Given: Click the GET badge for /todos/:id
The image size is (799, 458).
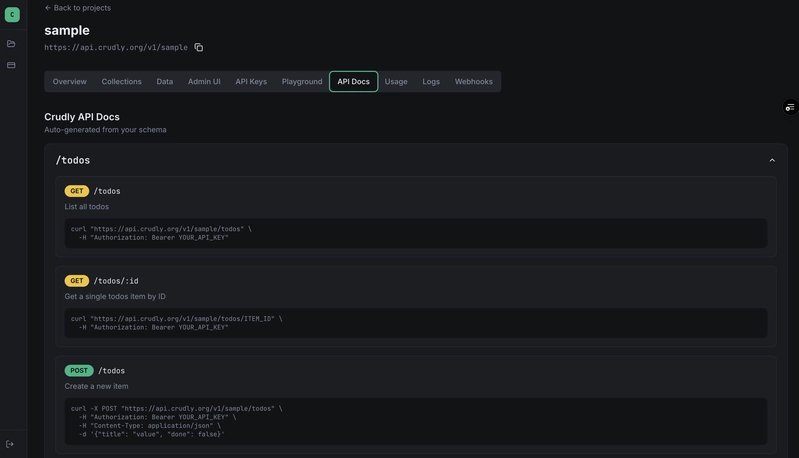Looking at the screenshot, I should 76,281.
